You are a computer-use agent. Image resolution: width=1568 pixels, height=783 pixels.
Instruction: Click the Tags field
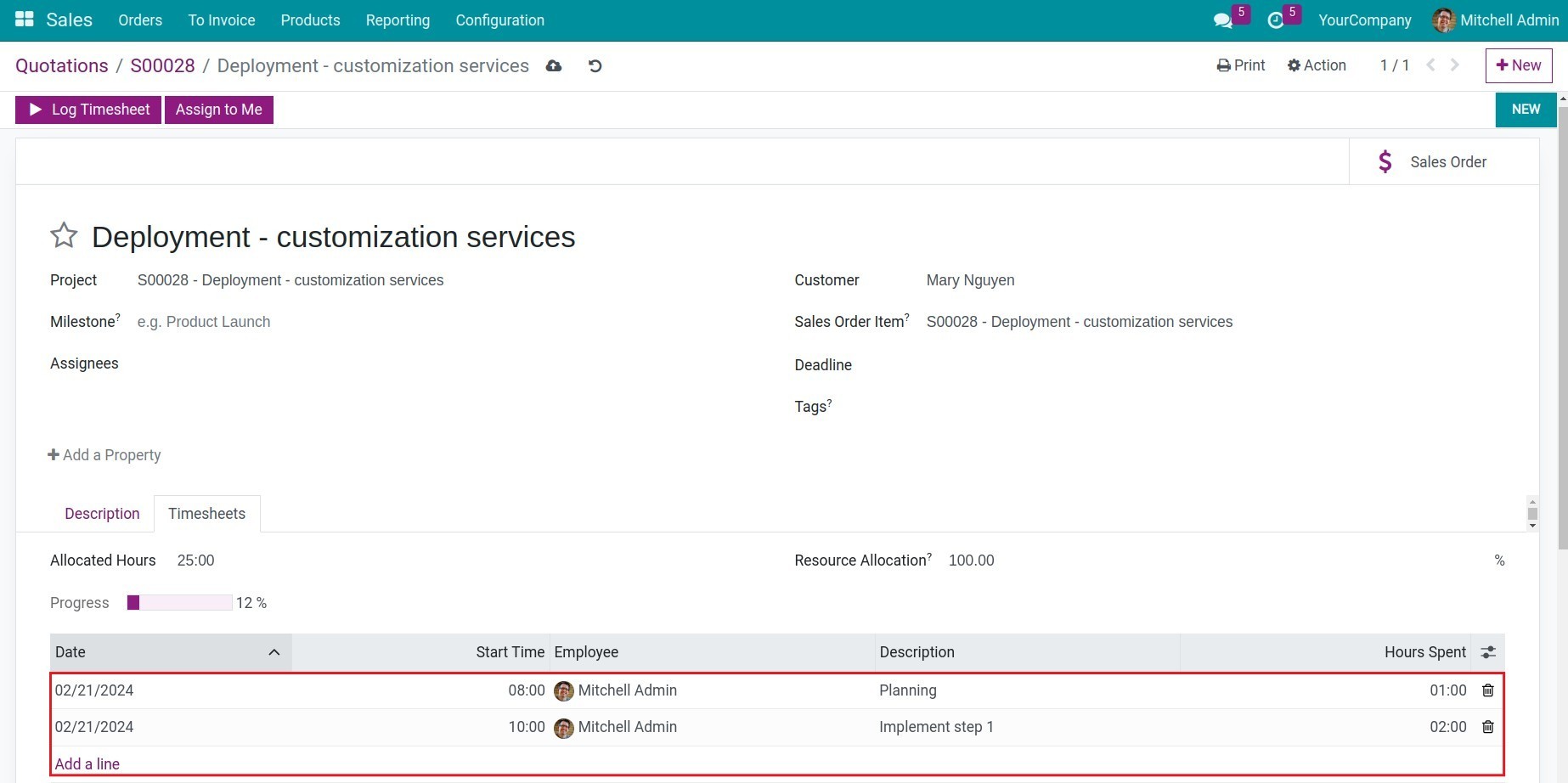click(x=1215, y=407)
